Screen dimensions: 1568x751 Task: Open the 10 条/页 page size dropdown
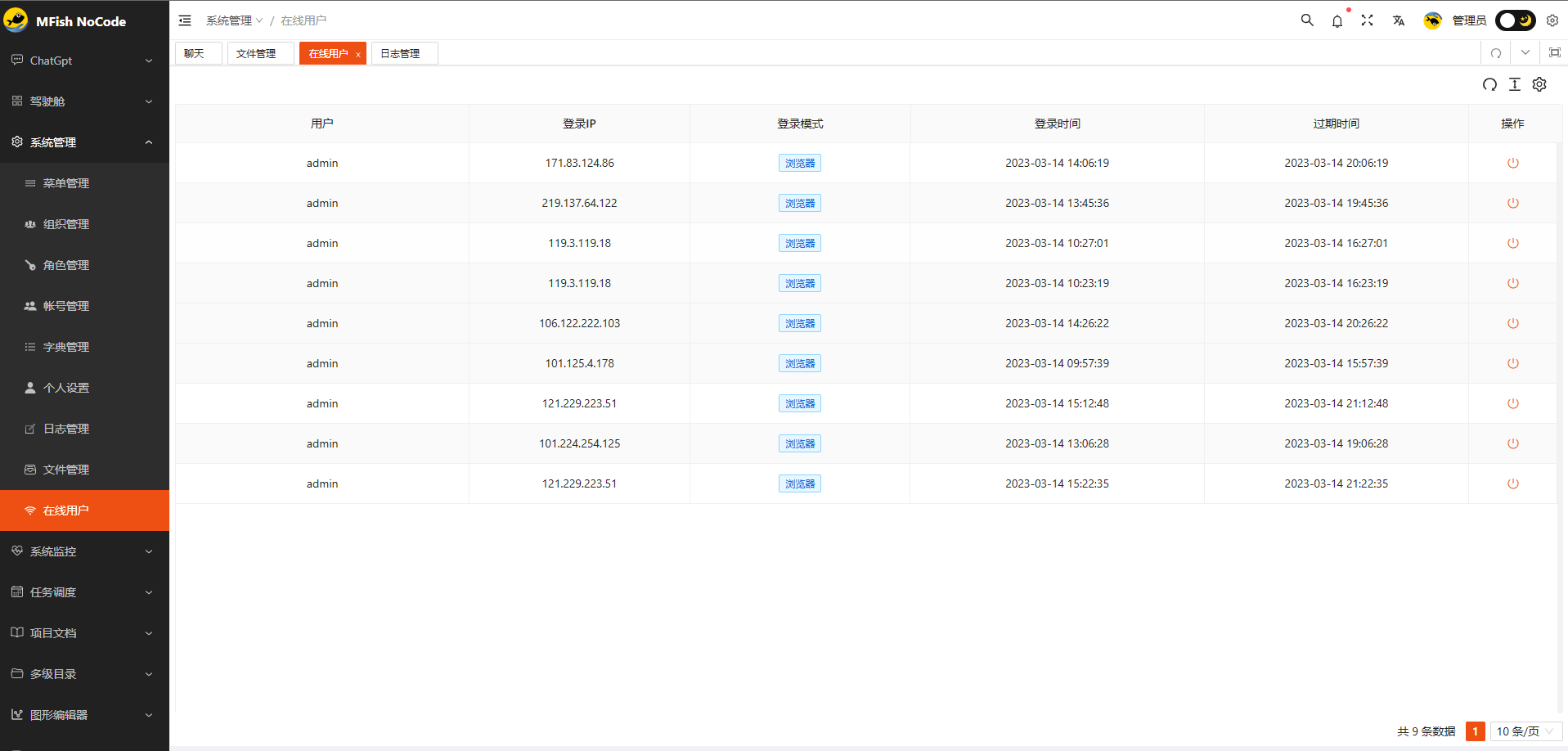tap(1525, 731)
